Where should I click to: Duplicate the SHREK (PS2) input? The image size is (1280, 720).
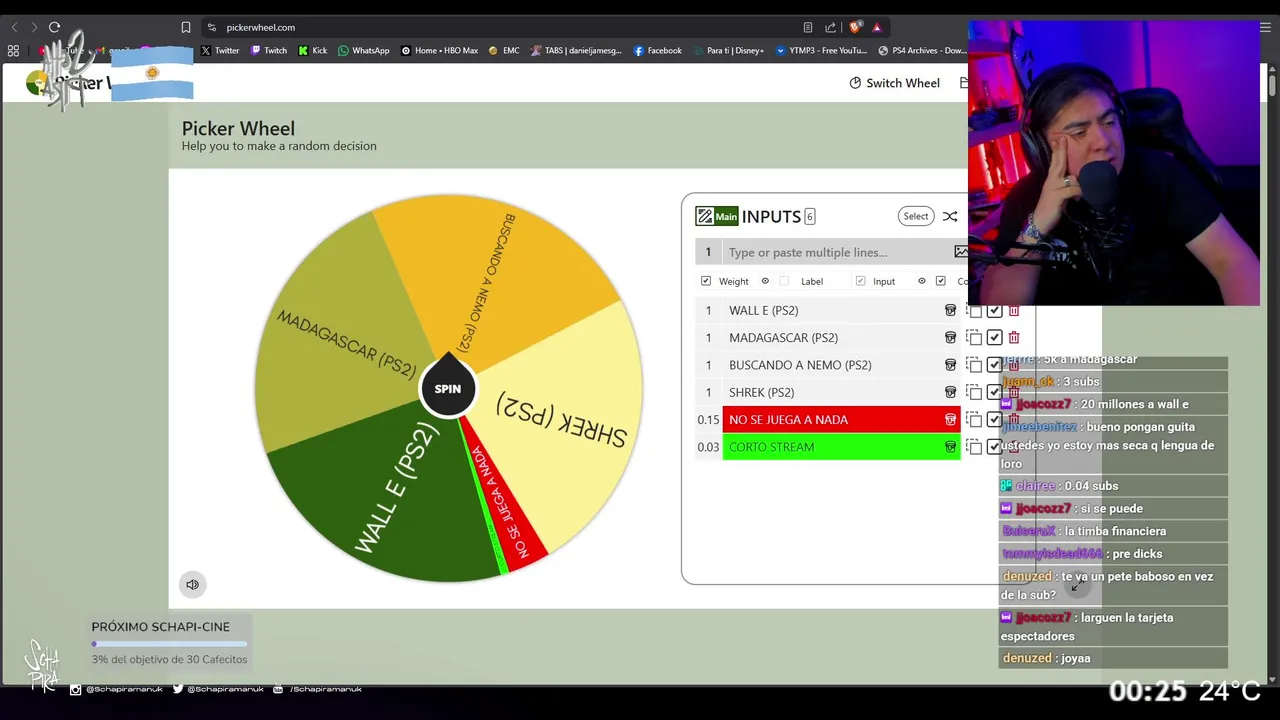(974, 392)
